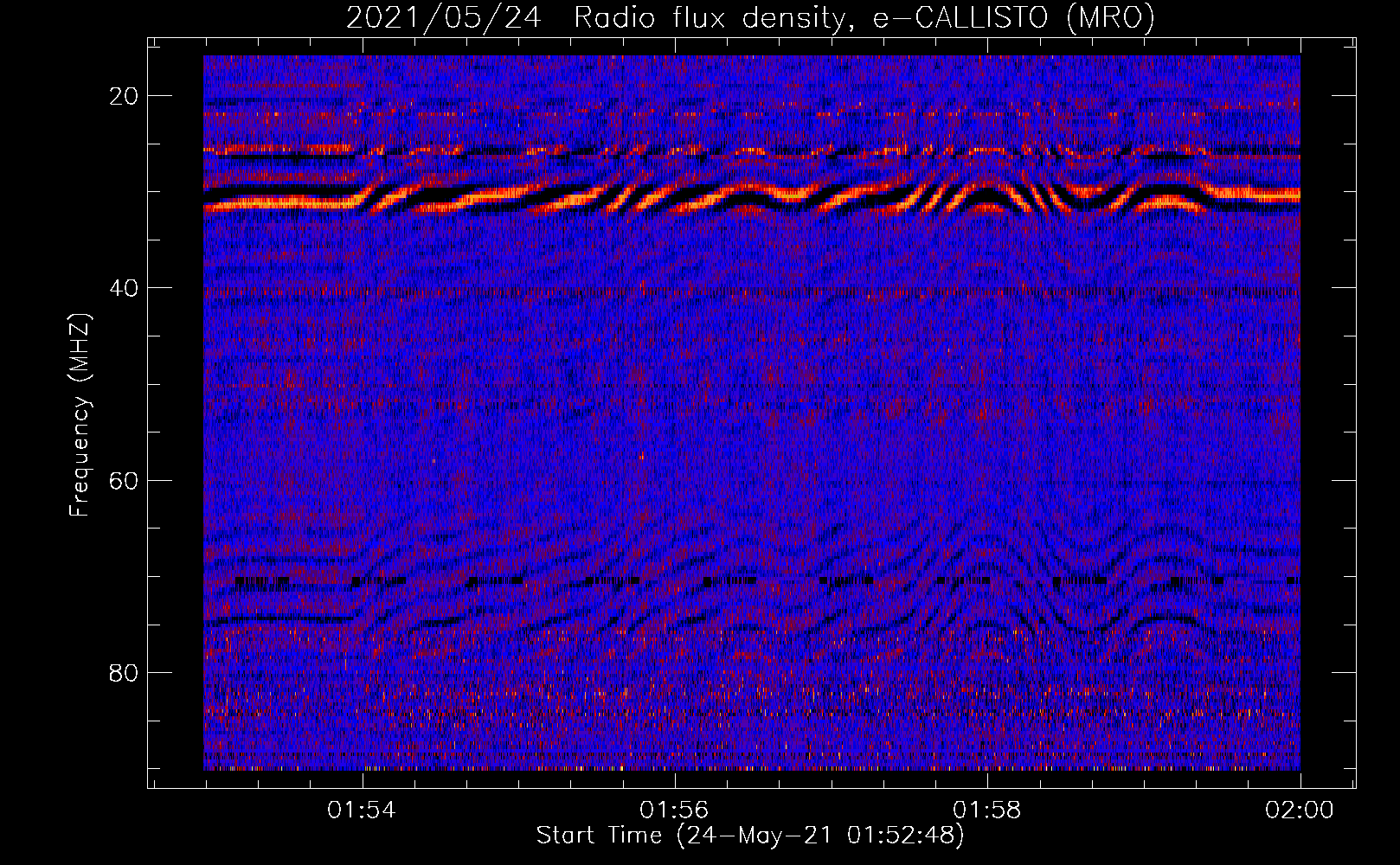Click the 80 MHz frequency tick label
Image resolution: width=1400 pixels, height=865 pixels.
125,672
